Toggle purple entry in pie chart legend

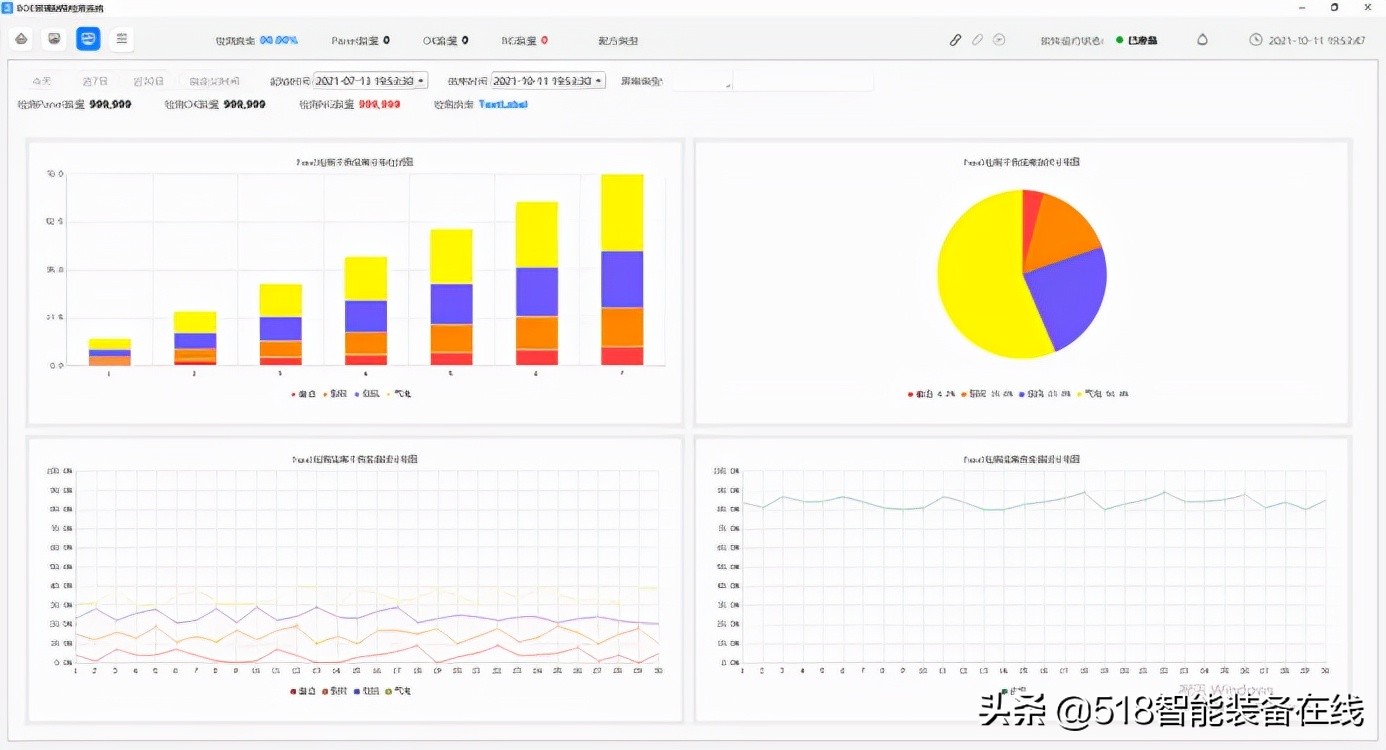pos(1045,394)
